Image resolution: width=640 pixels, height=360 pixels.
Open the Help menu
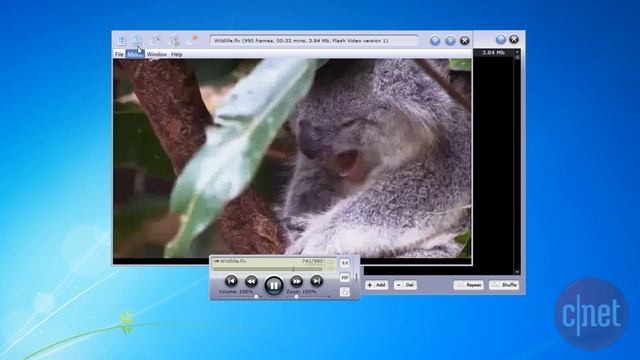coord(176,54)
